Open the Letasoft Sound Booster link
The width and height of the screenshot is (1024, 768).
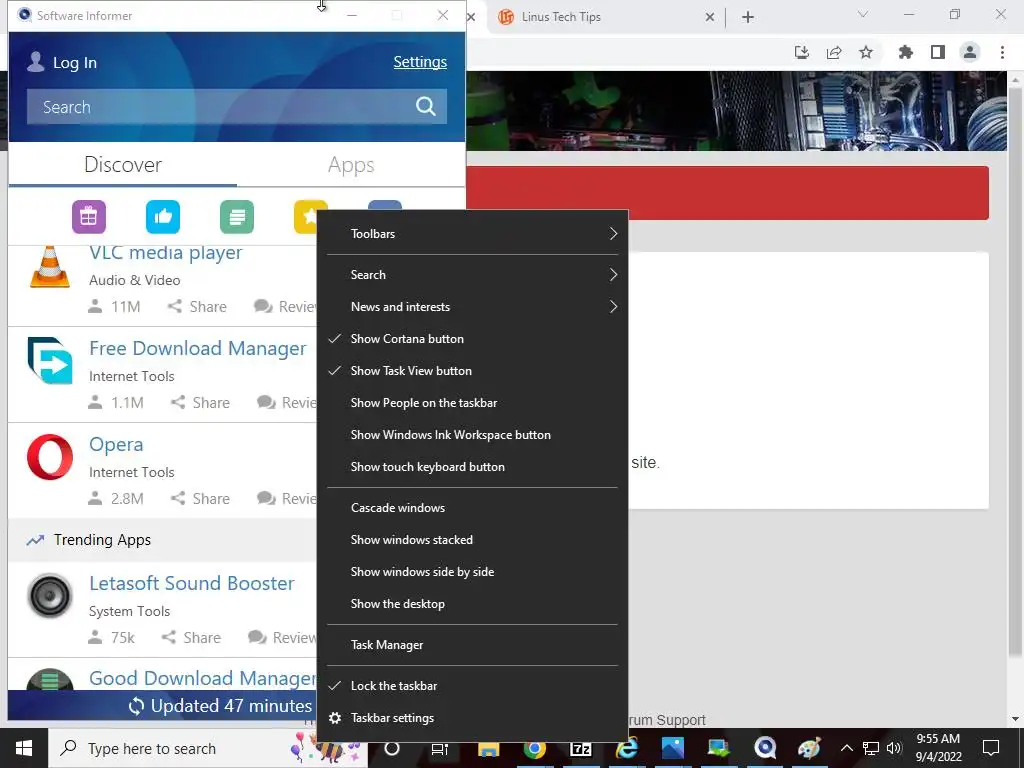point(191,583)
